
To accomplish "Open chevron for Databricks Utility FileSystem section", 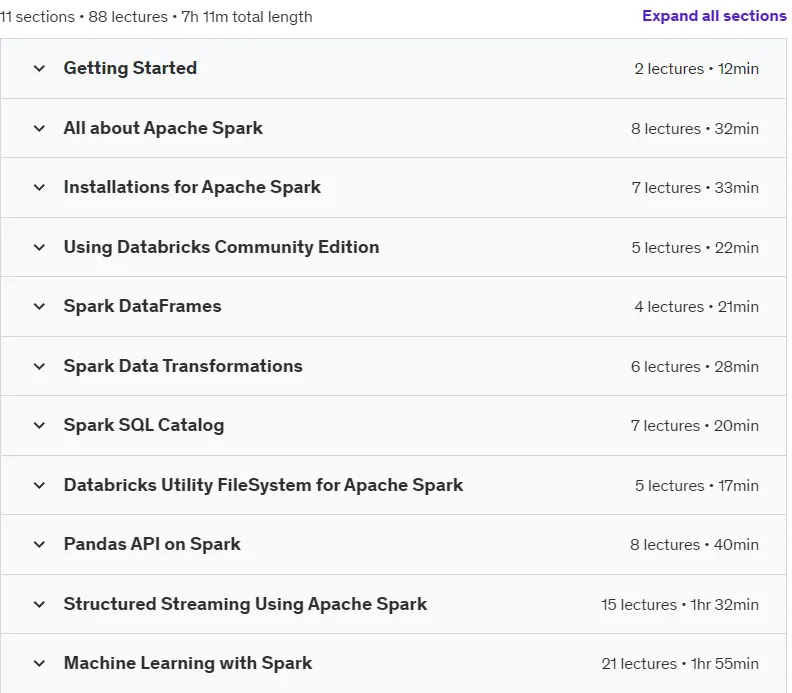I will point(39,486).
